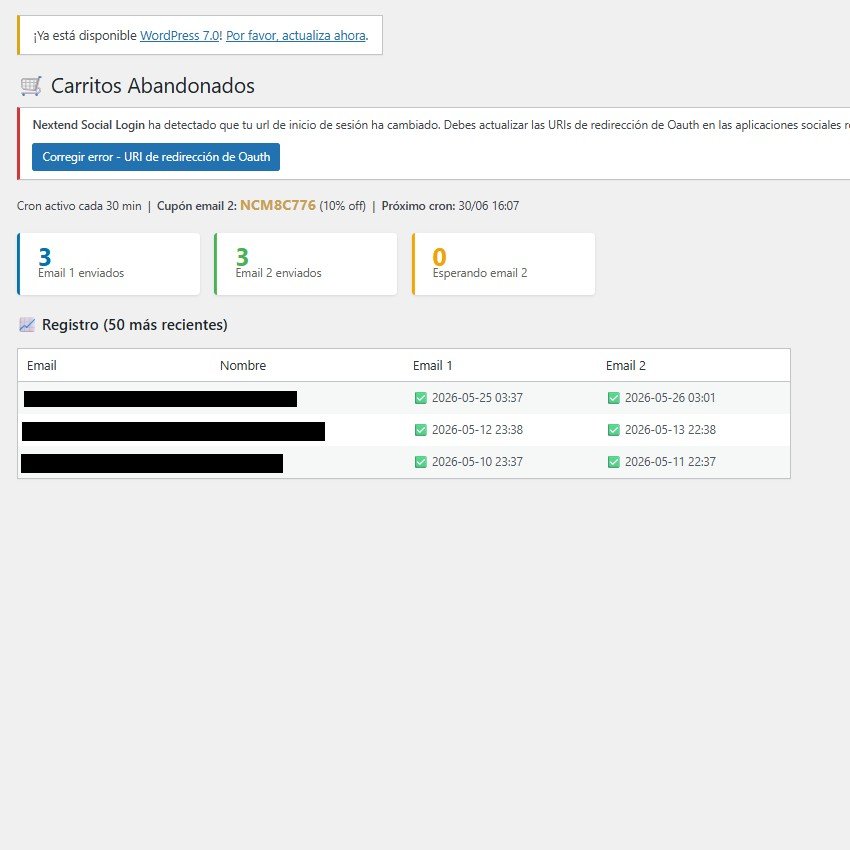The image size is (850, 850).
Task: Click the 'Registro (50 más recientes)' heading
Action: pos(134,325)
